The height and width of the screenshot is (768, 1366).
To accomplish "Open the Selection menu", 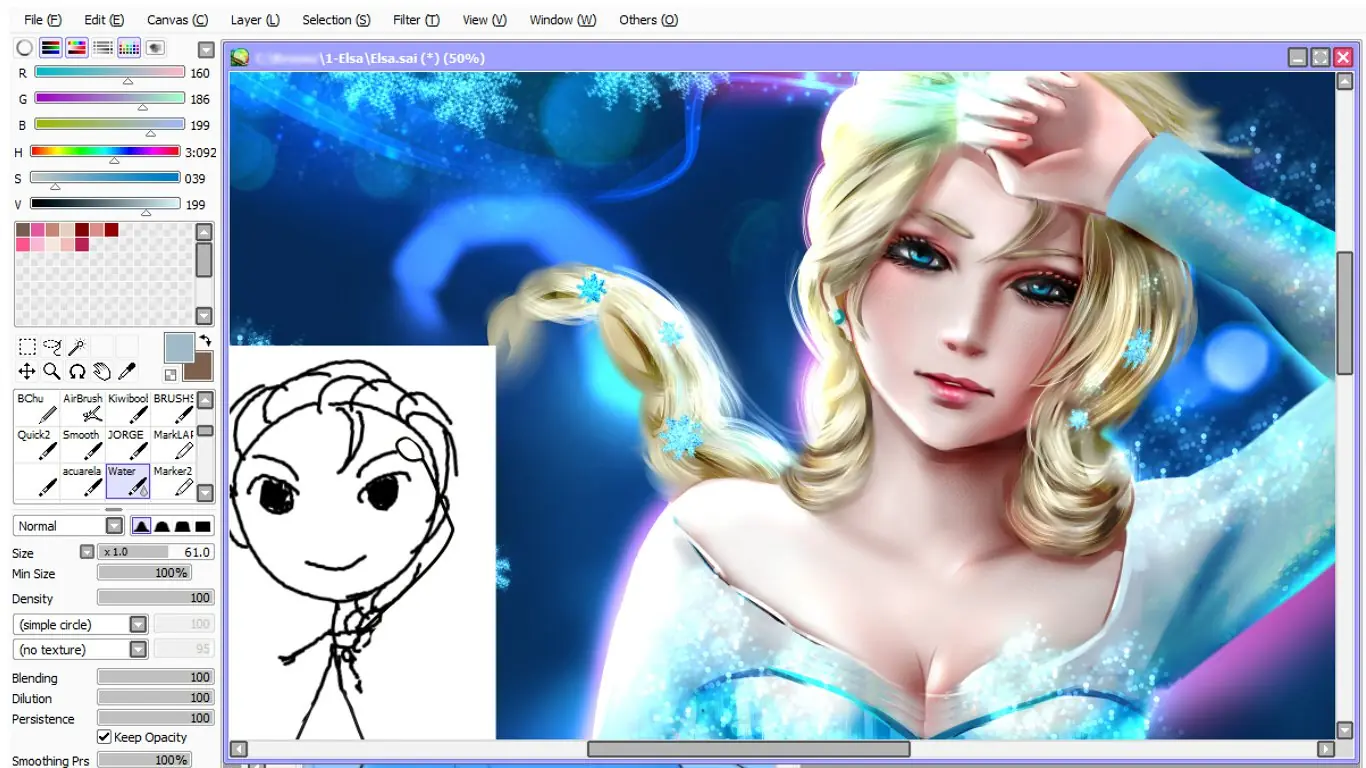I will click(336, 20).
